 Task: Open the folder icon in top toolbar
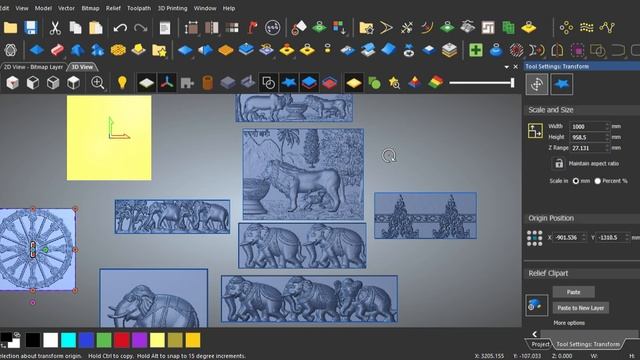11,28
